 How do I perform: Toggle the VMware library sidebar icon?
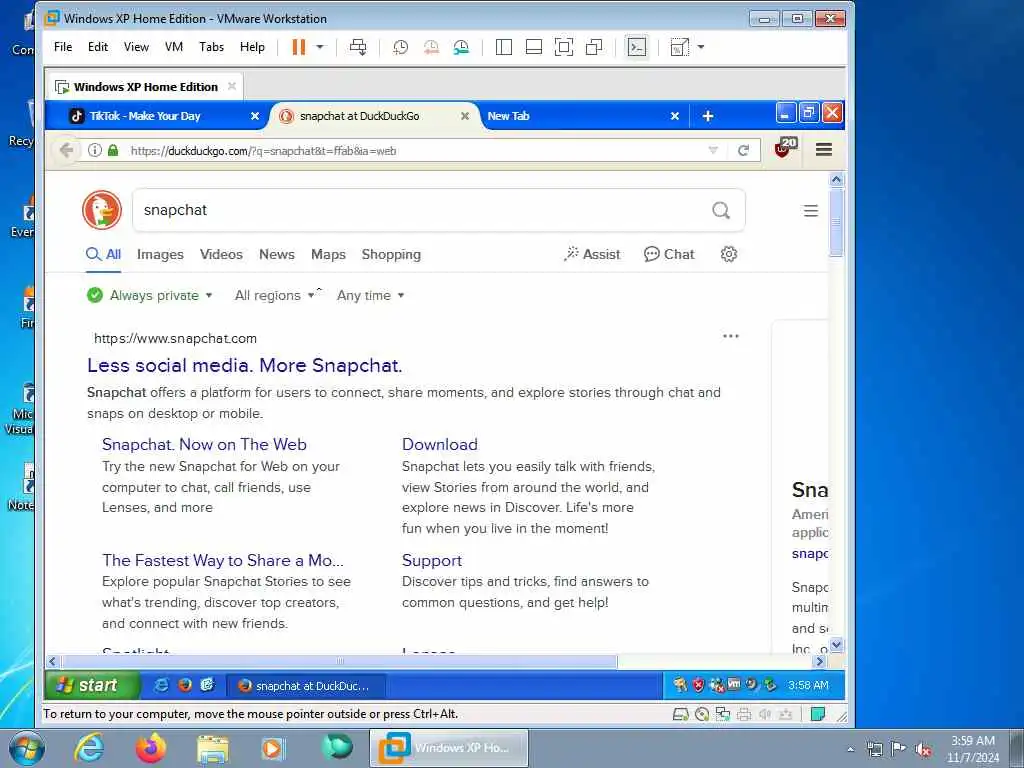pos(504,47)
